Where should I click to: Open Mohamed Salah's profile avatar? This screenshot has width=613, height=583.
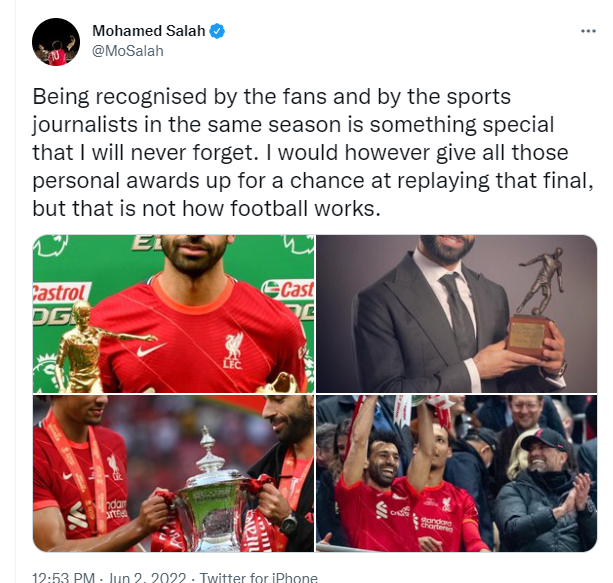pyautogui.click(x=56, y=42)
